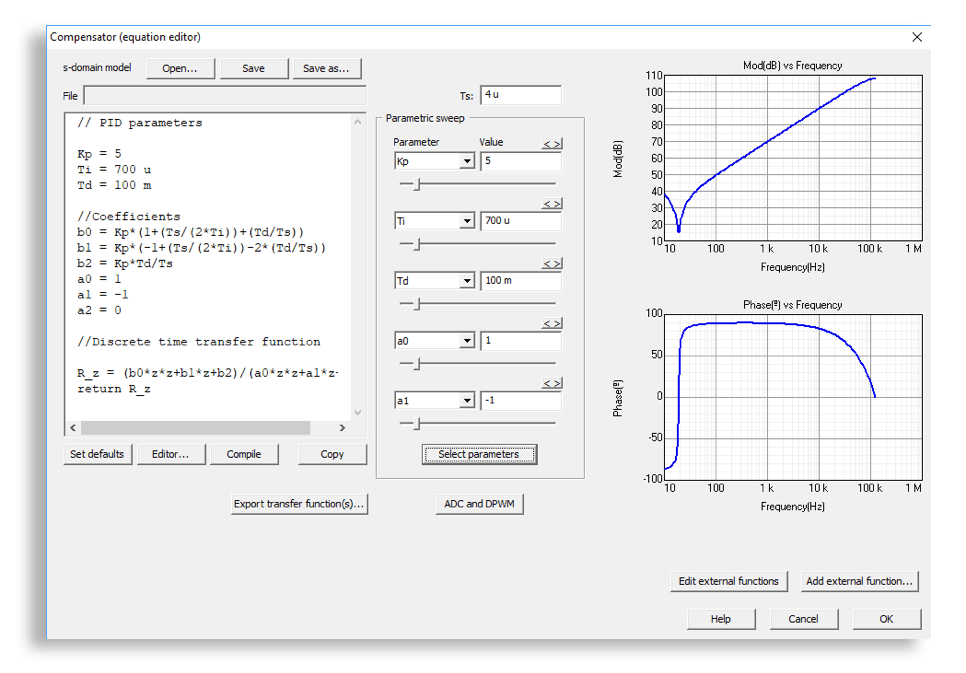
Task: Open the Kp parameter dropdown
Action: point(466,161)
